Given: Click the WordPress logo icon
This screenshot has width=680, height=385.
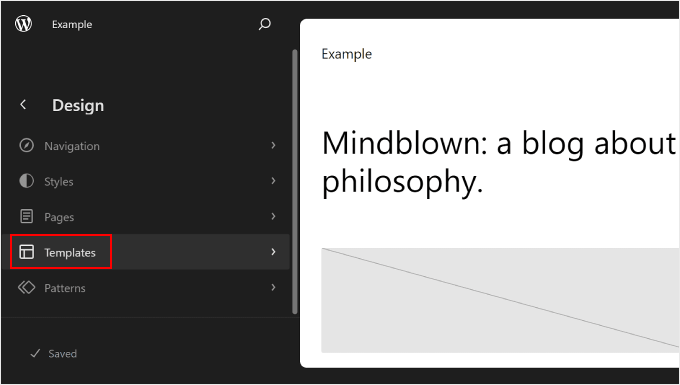Looking at the screenshot, I should [23, 24].
